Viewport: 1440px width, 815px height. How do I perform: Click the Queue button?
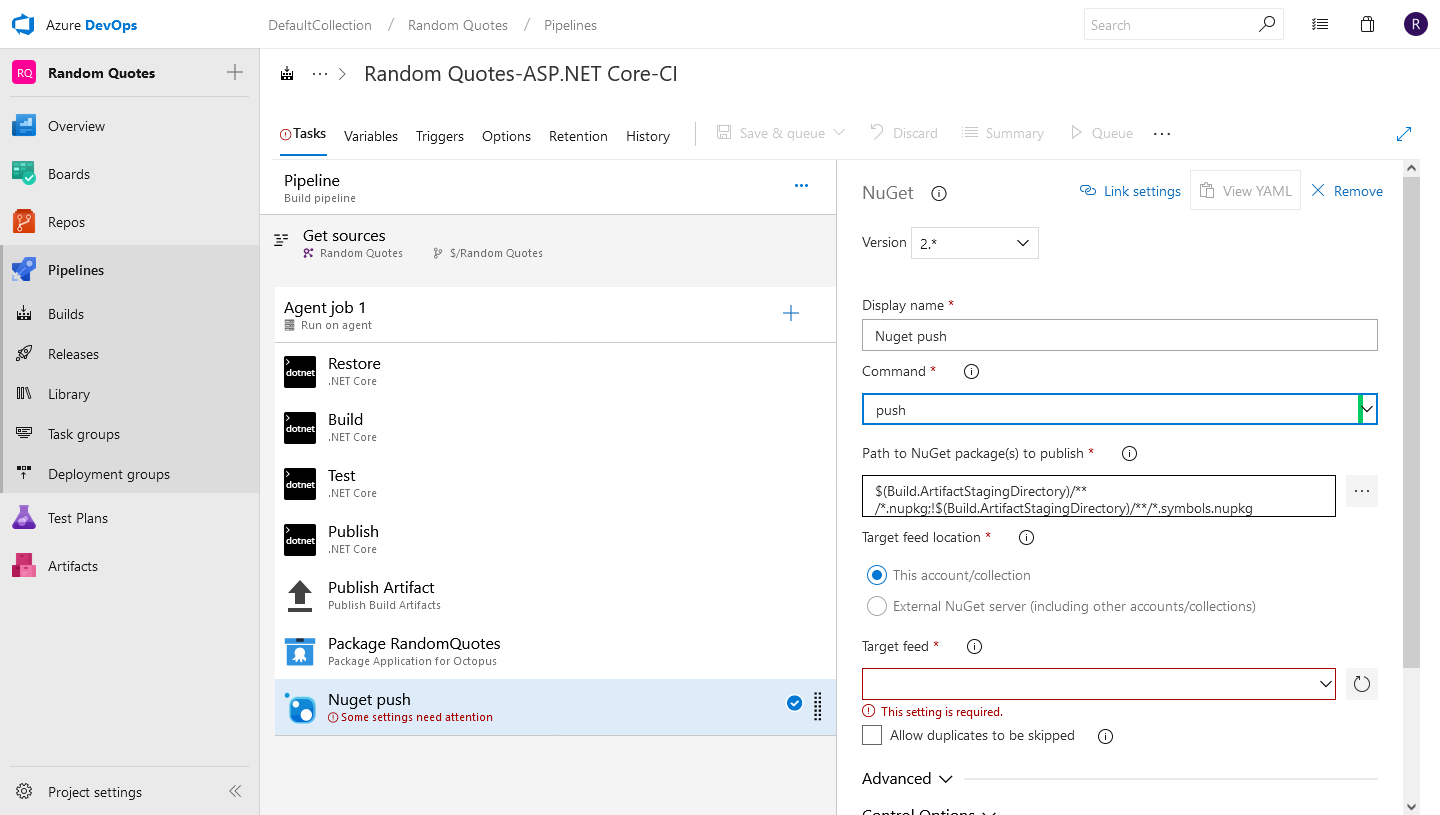1101,133
